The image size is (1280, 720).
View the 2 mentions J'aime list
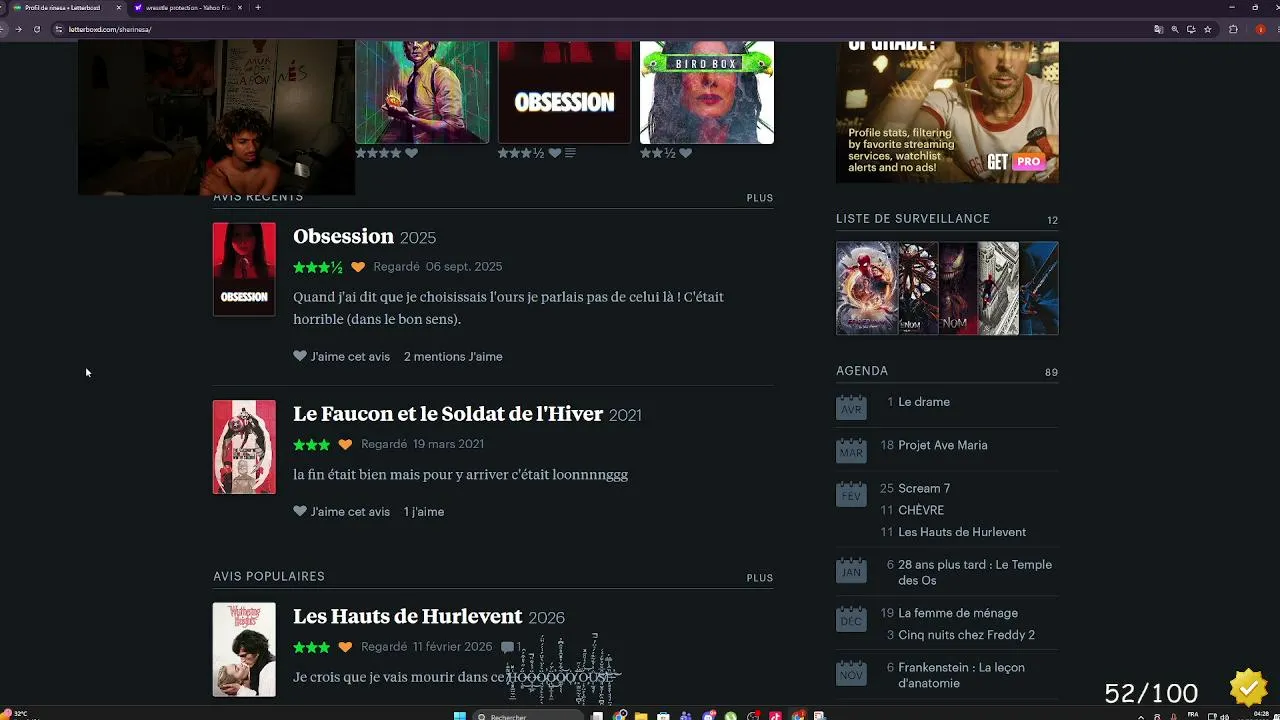click(x=453, y=356)
